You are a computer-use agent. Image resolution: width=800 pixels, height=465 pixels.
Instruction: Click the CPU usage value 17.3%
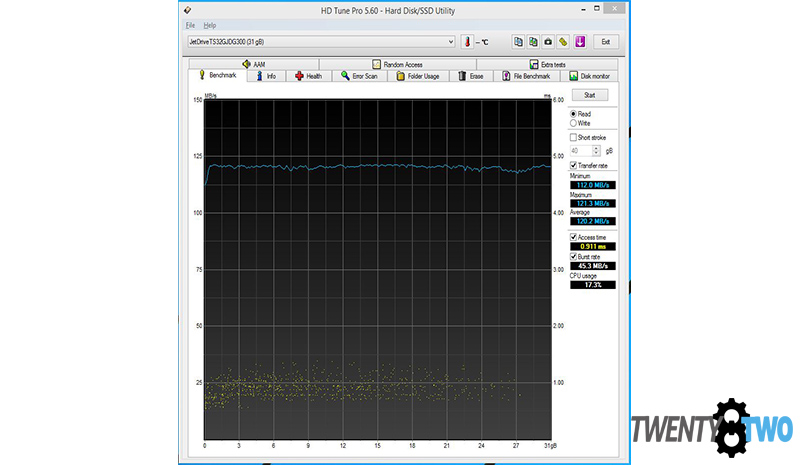[x=592, y=285]
